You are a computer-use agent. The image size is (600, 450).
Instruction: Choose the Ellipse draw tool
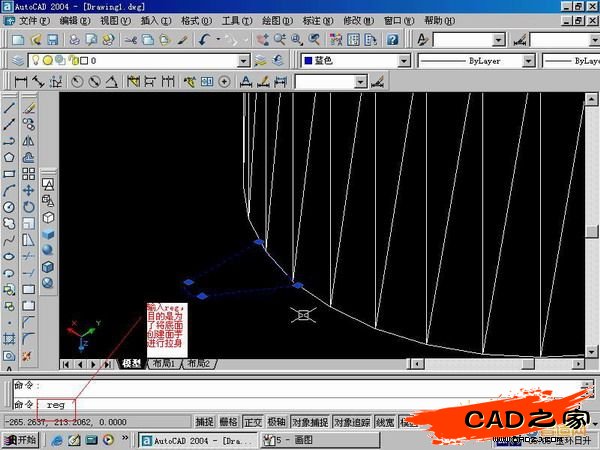coord(9,256)
